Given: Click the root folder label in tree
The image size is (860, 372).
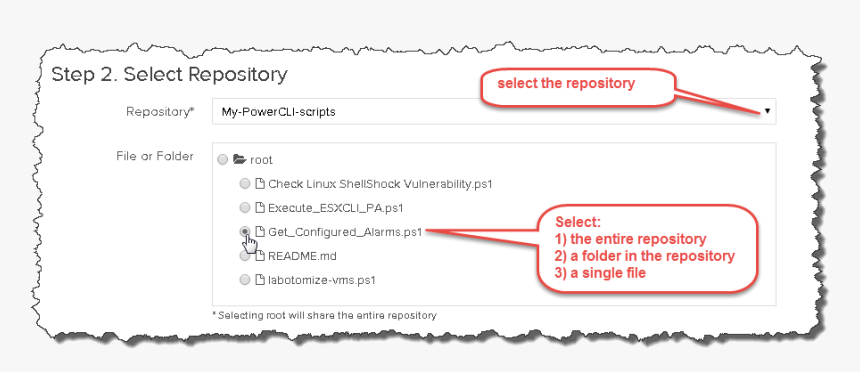Looking at the screenshot, I should [x=262, y=160].
